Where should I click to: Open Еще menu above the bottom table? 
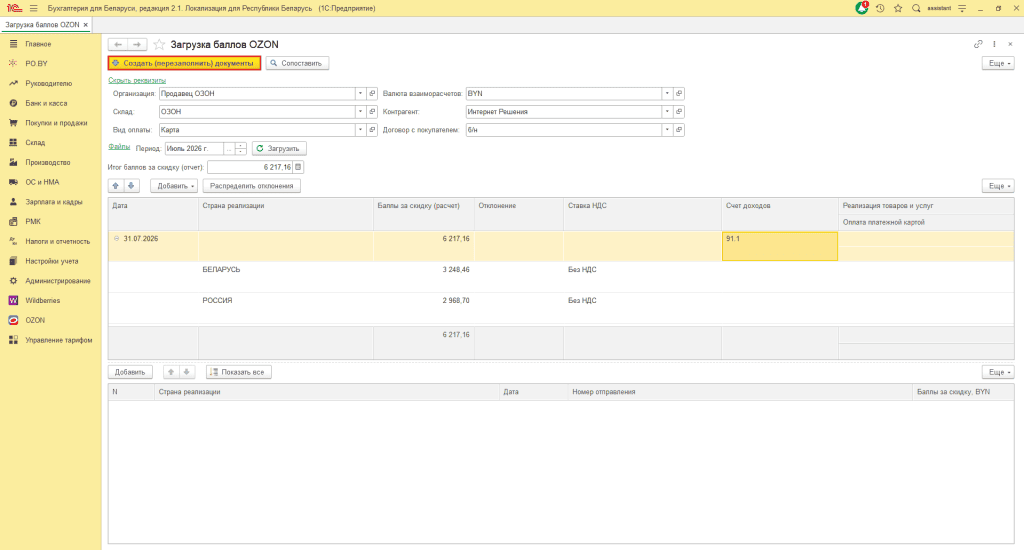pos(999,372)
